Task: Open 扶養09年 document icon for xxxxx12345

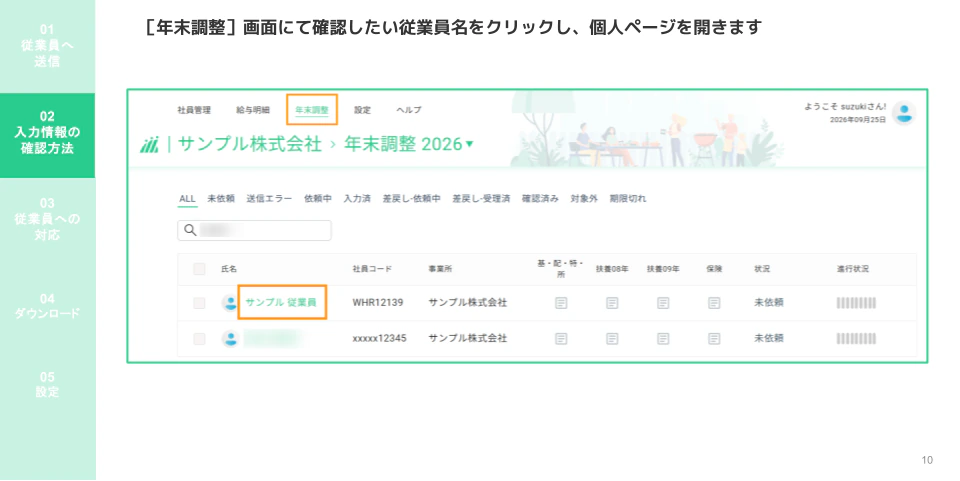Action: 663,338
